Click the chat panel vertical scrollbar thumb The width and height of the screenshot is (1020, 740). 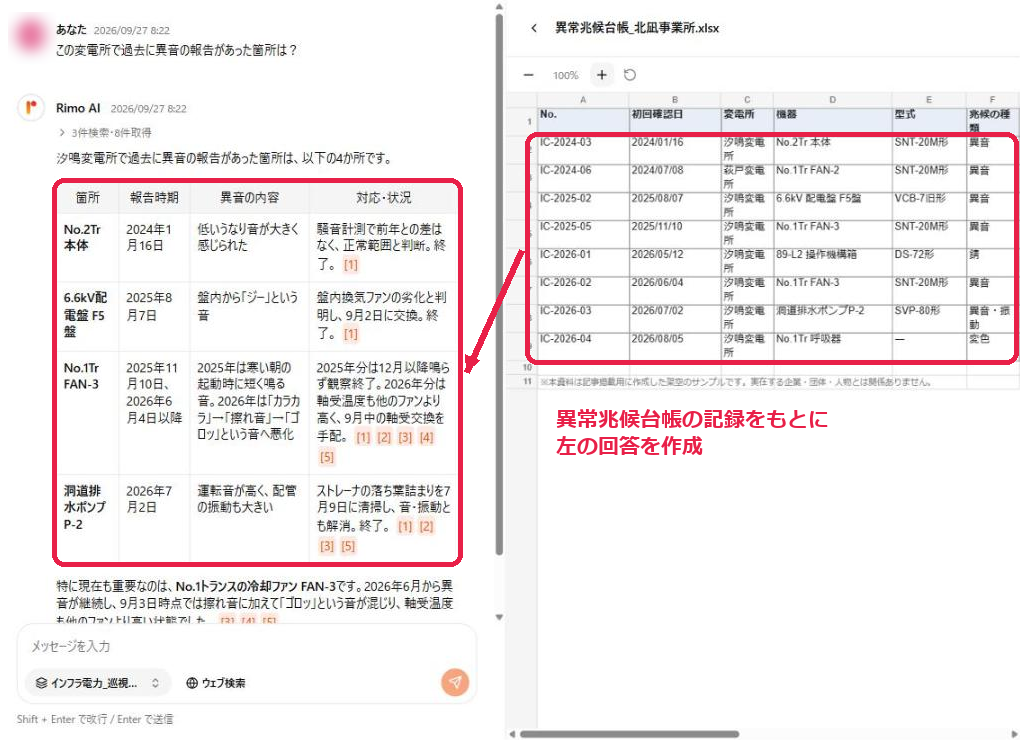click(499, 283)
